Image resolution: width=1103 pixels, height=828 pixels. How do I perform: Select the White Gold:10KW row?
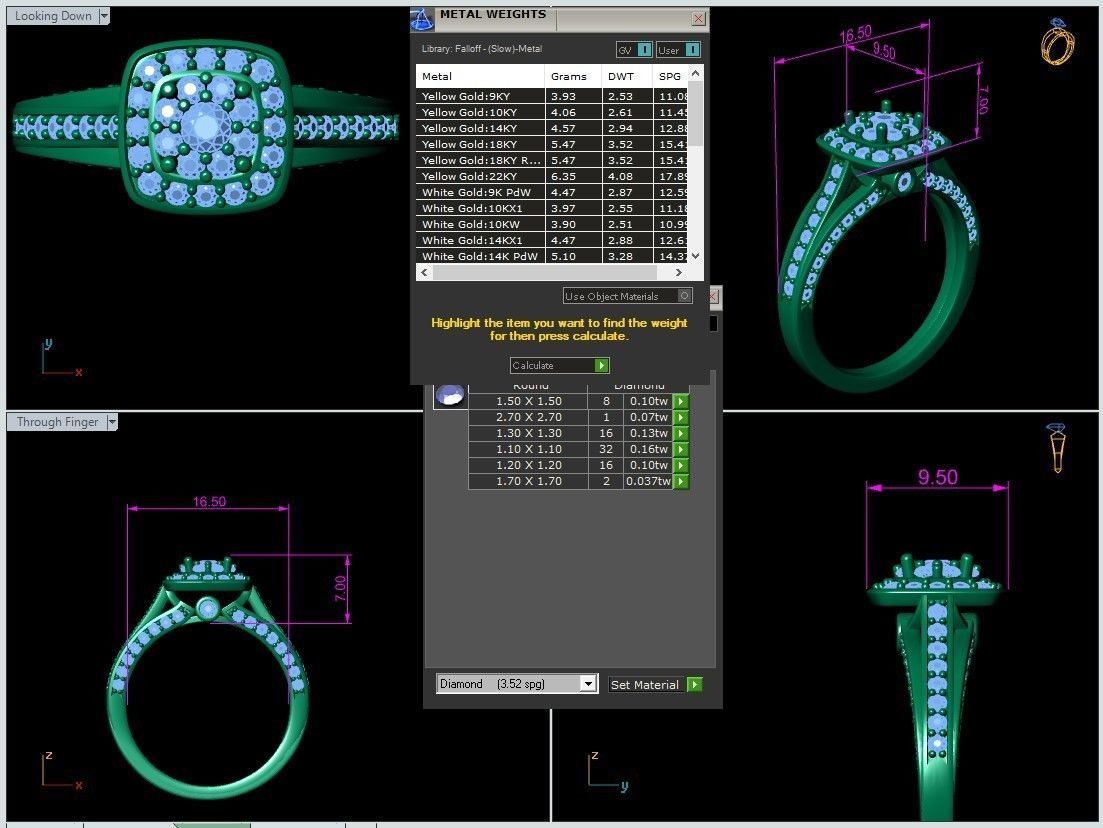coord(552,224)
